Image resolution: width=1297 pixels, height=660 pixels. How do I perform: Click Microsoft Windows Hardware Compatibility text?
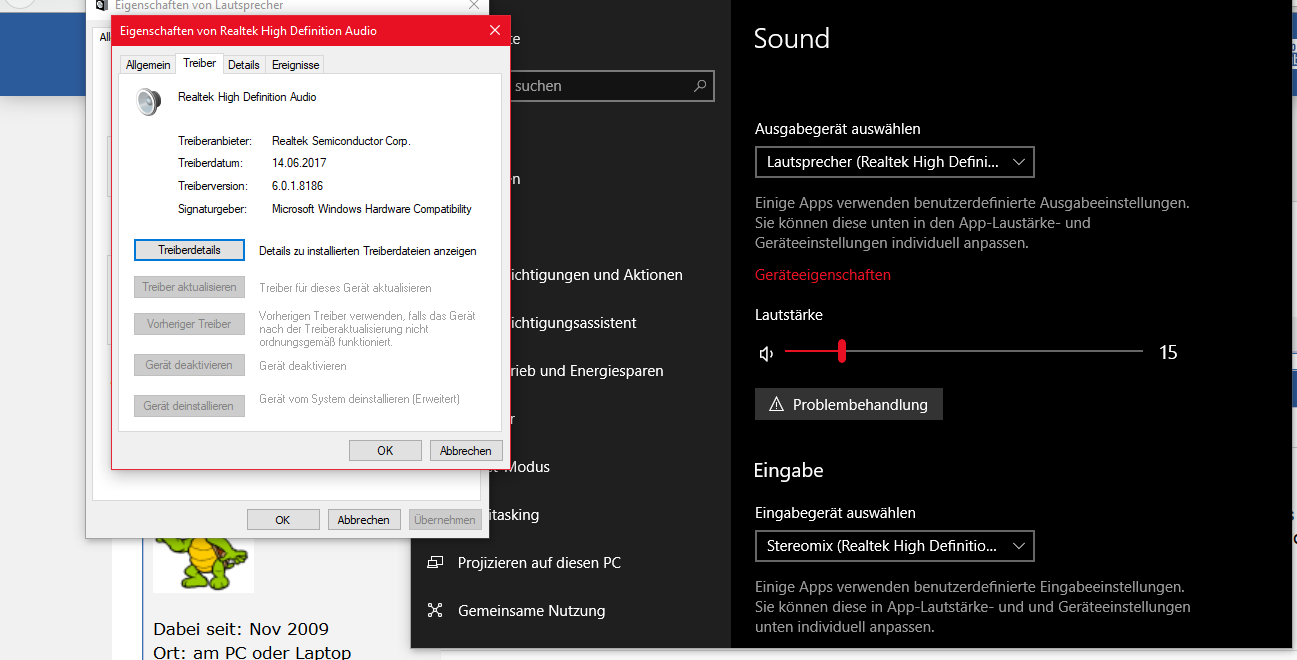point(372,209)
